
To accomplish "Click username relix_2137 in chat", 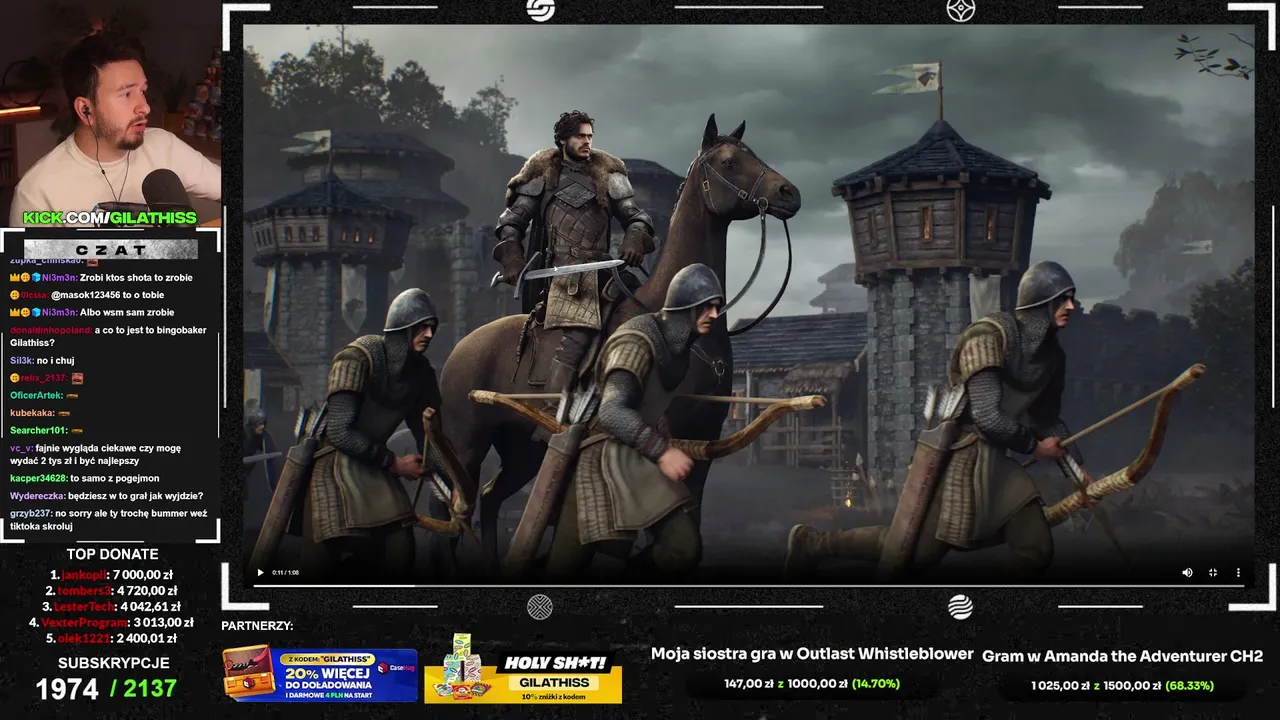I will click(44, 378).
